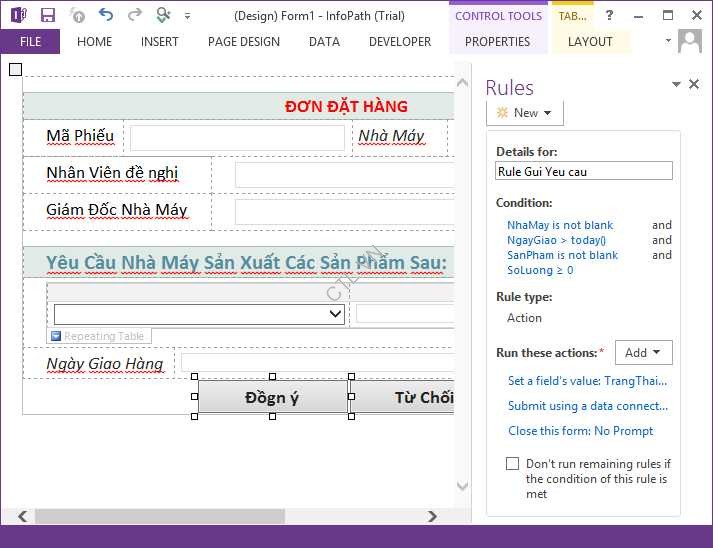The height and width of the screenshot is (548, 713).
Task: Expand the Add action dropdown
Action: [643, 352]
